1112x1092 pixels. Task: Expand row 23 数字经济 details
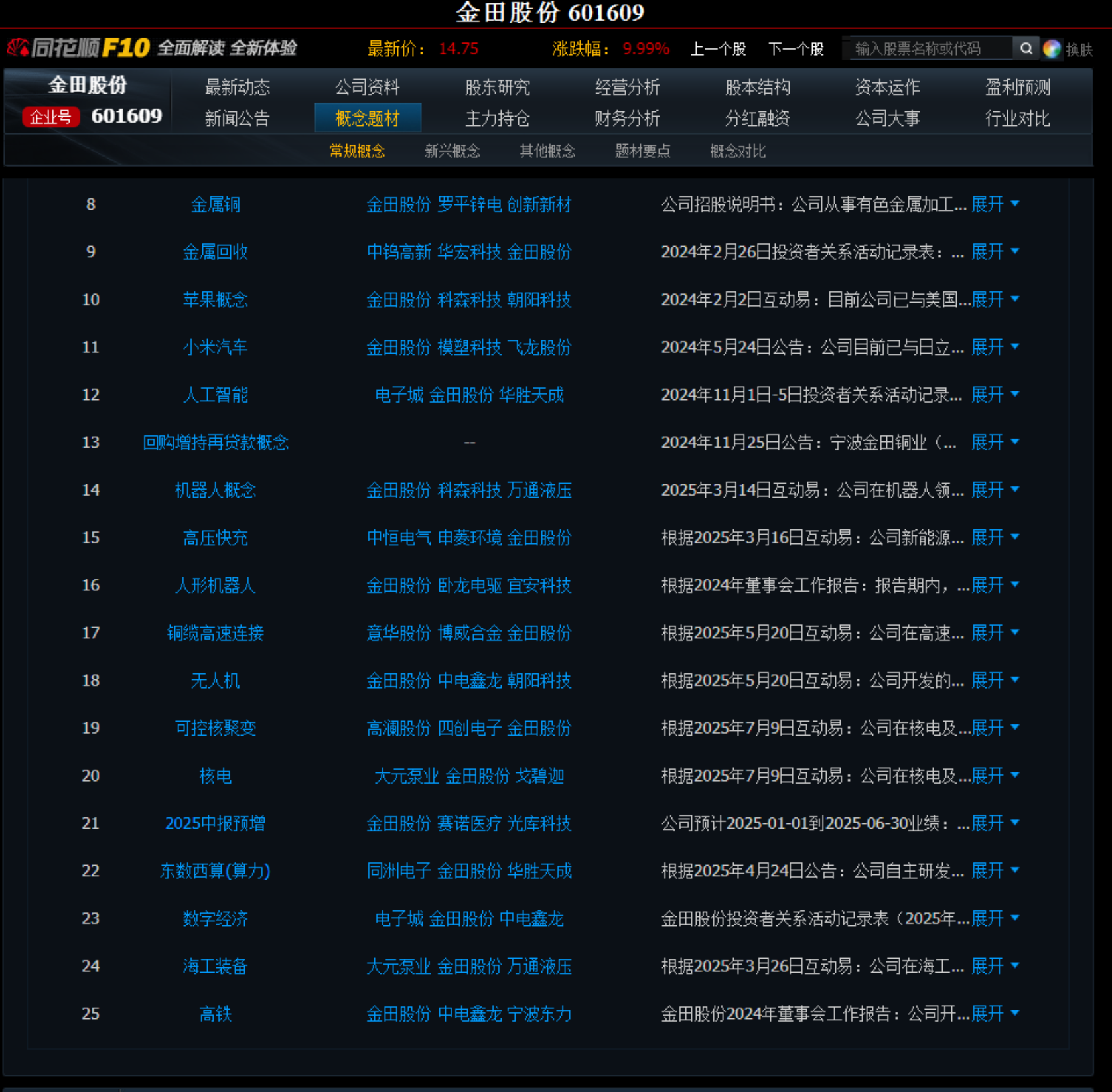tap(995, 919)
